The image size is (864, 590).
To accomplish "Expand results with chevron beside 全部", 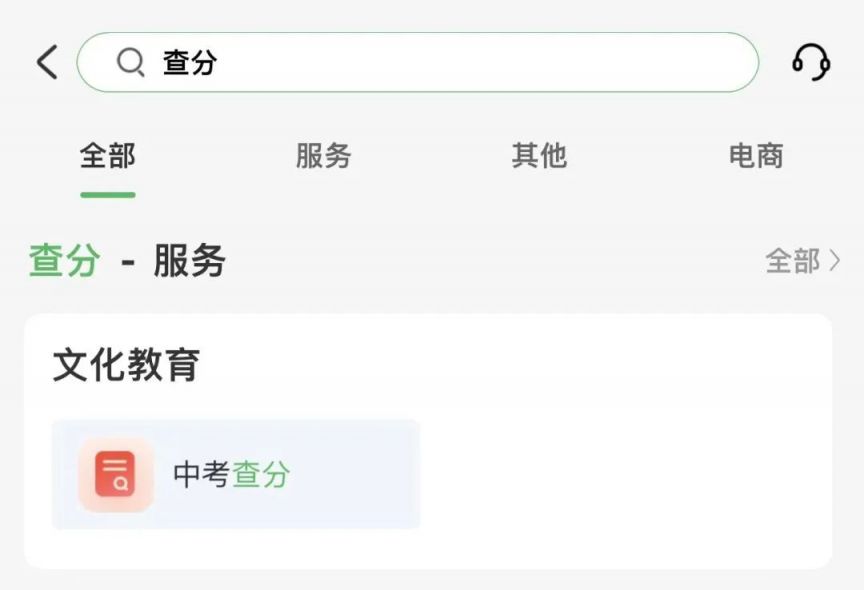I will pos(834,261).
